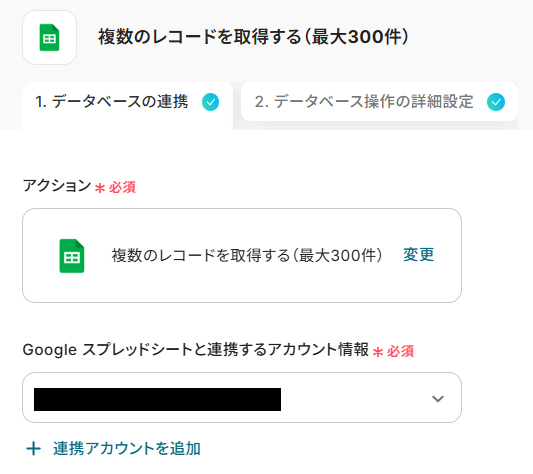Click the plus icon beside 連携アカウントを追加

(34, 448)
